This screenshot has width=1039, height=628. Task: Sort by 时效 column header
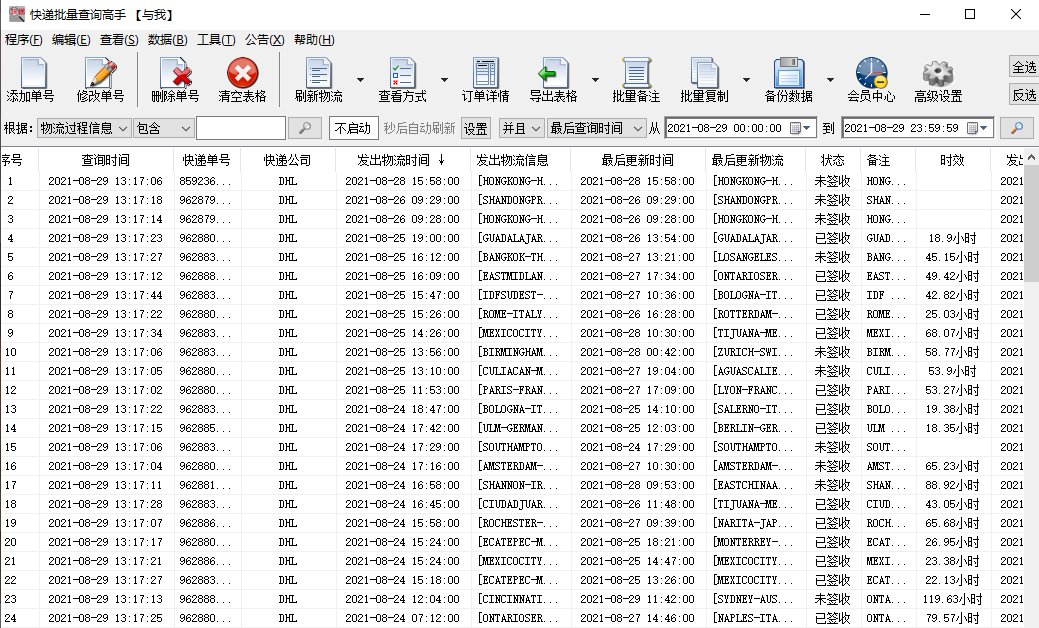(952, 160)
